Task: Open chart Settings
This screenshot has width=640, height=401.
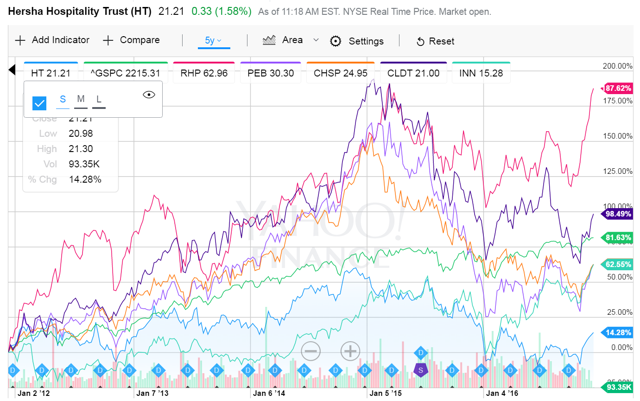Action: [357, 41]
